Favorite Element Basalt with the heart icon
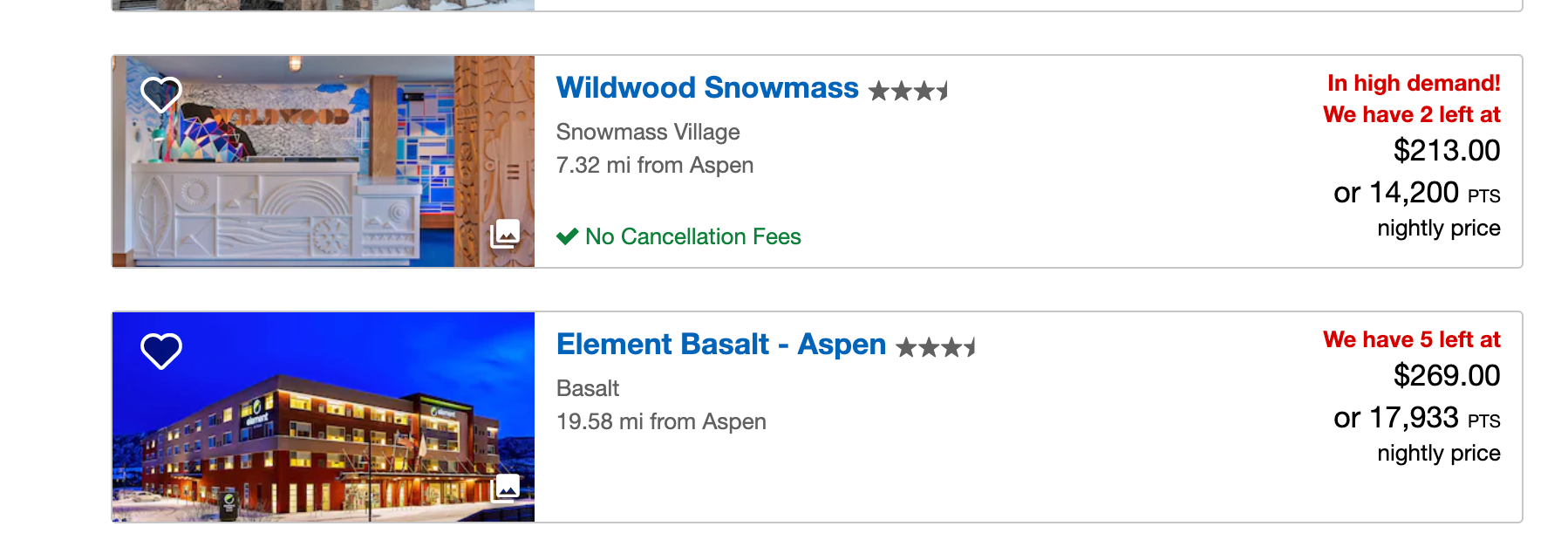Viewport: 1568px width, 533px height. pos(161,351)
